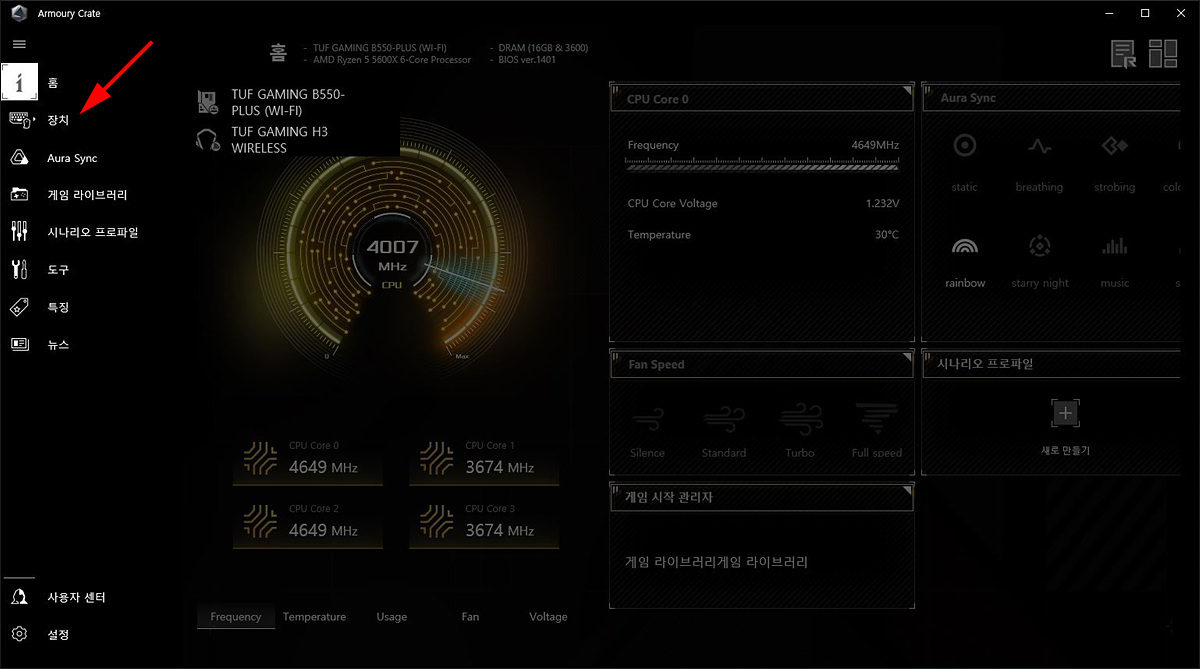
Task: Open 시나리오 프로파일 sidebar icon
Action: [19, 232]
